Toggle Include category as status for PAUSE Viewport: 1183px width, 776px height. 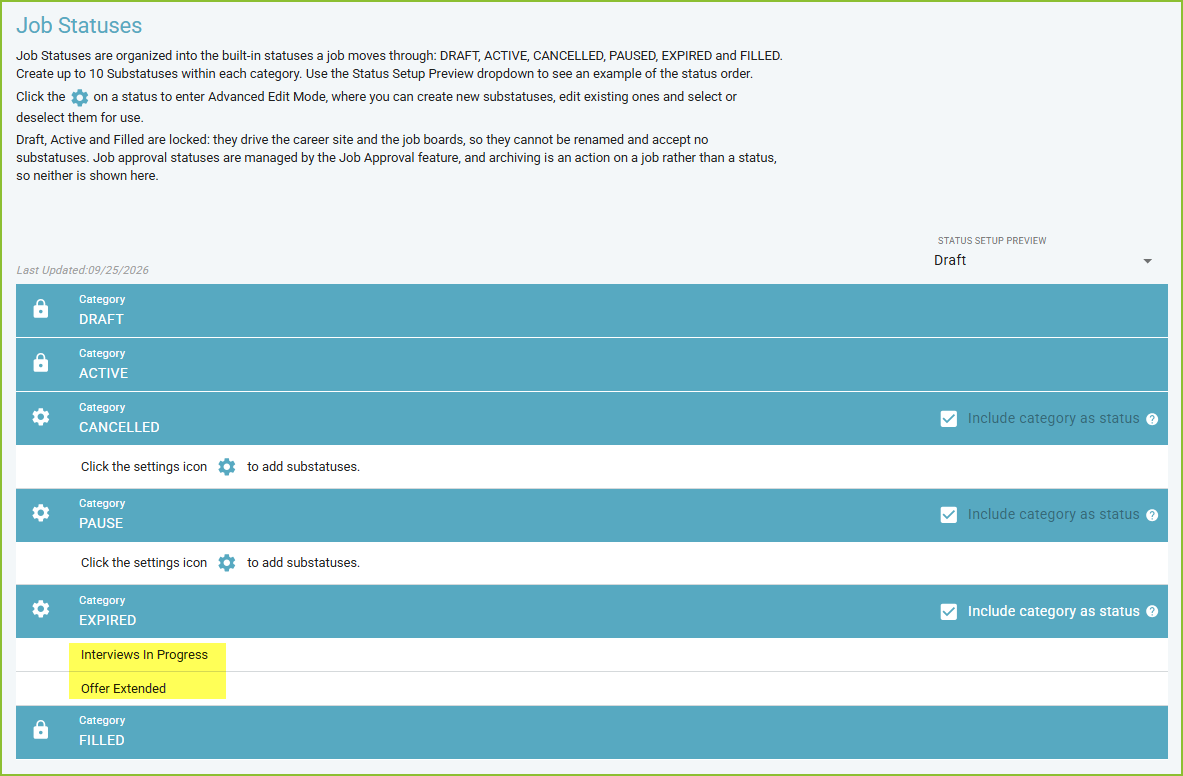coord(949,514)
